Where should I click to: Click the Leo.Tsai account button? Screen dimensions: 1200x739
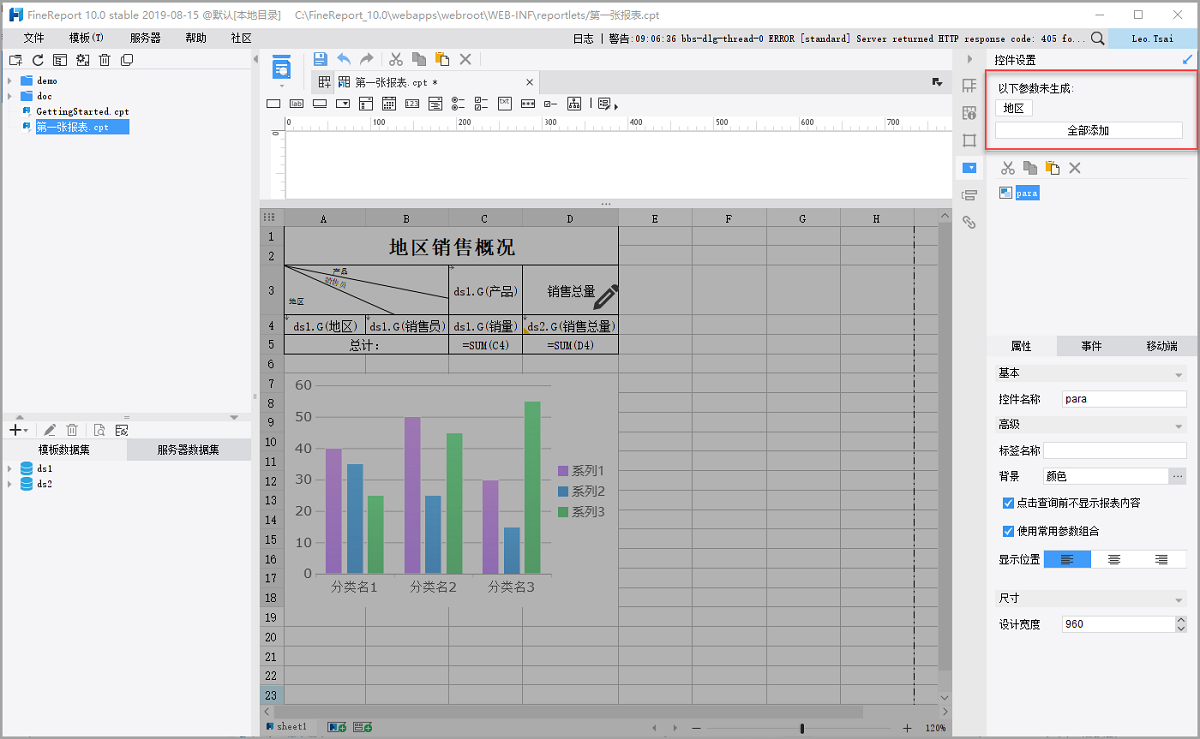point(1153,38)
